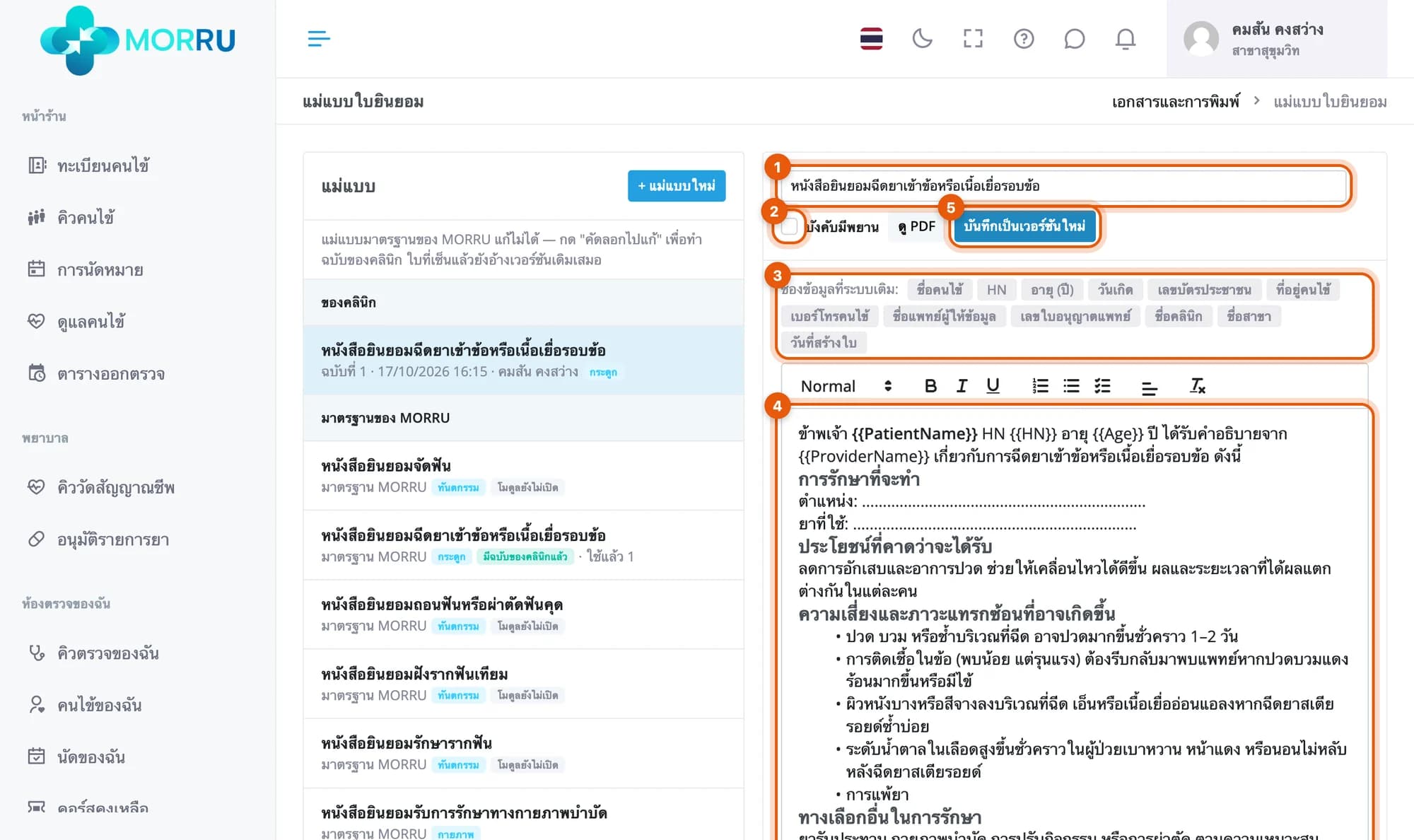Toggle the hamburger sidebar menu icon

319,38
